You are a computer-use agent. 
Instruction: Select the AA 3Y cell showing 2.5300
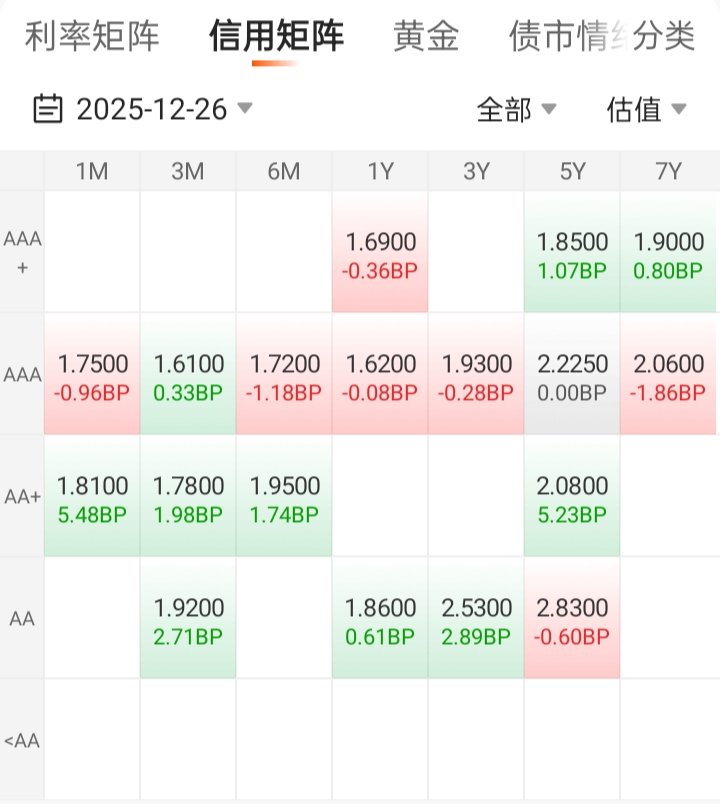tap(476, 620)
